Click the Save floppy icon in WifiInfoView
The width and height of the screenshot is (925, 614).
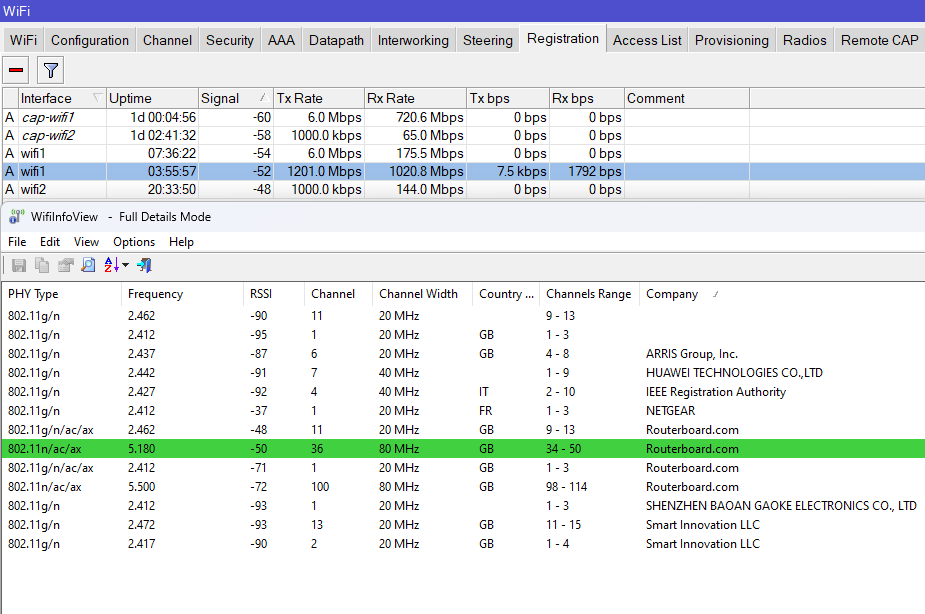(19, 265)
